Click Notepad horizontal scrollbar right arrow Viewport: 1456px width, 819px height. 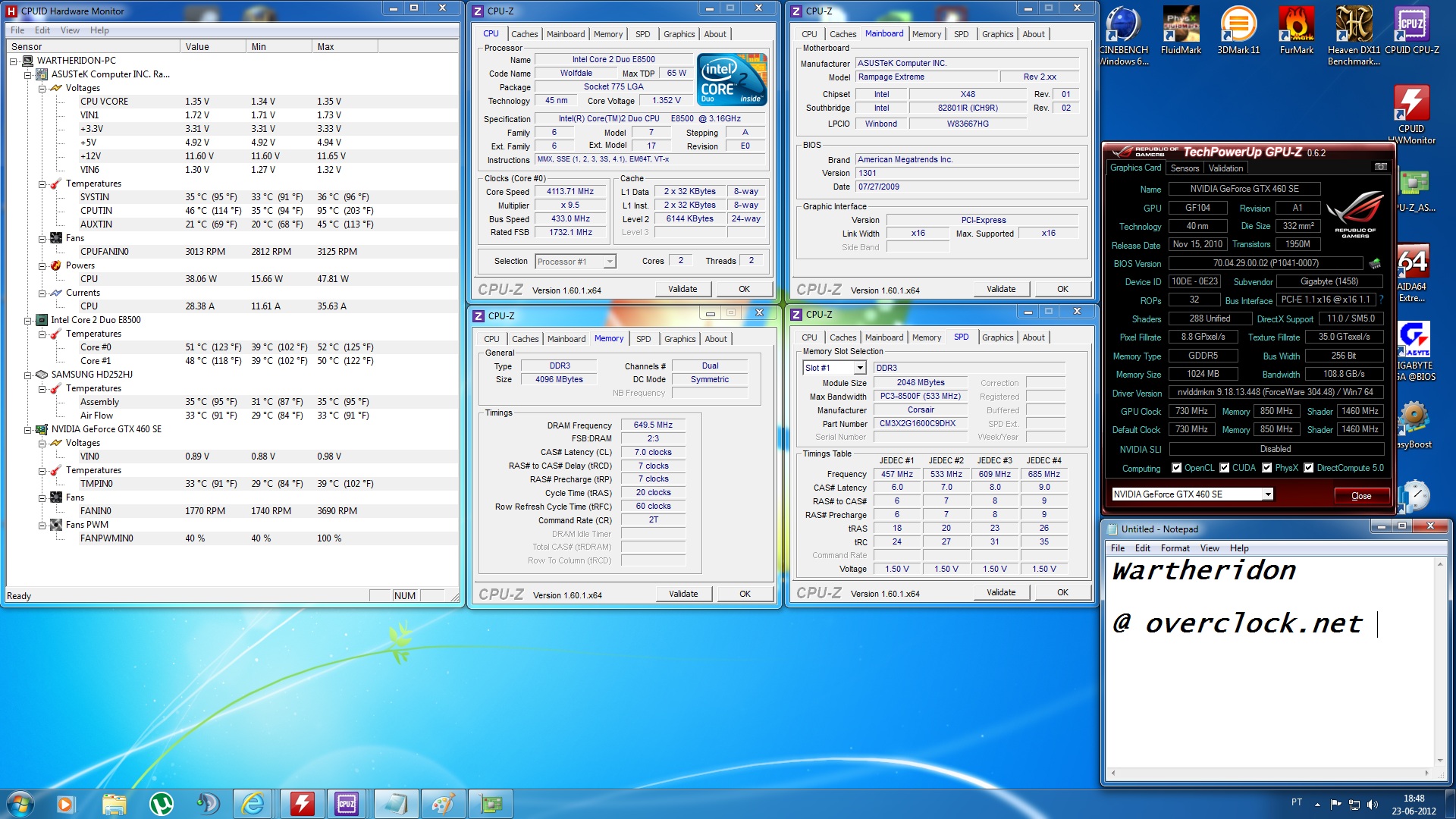tap(1426, 773)
